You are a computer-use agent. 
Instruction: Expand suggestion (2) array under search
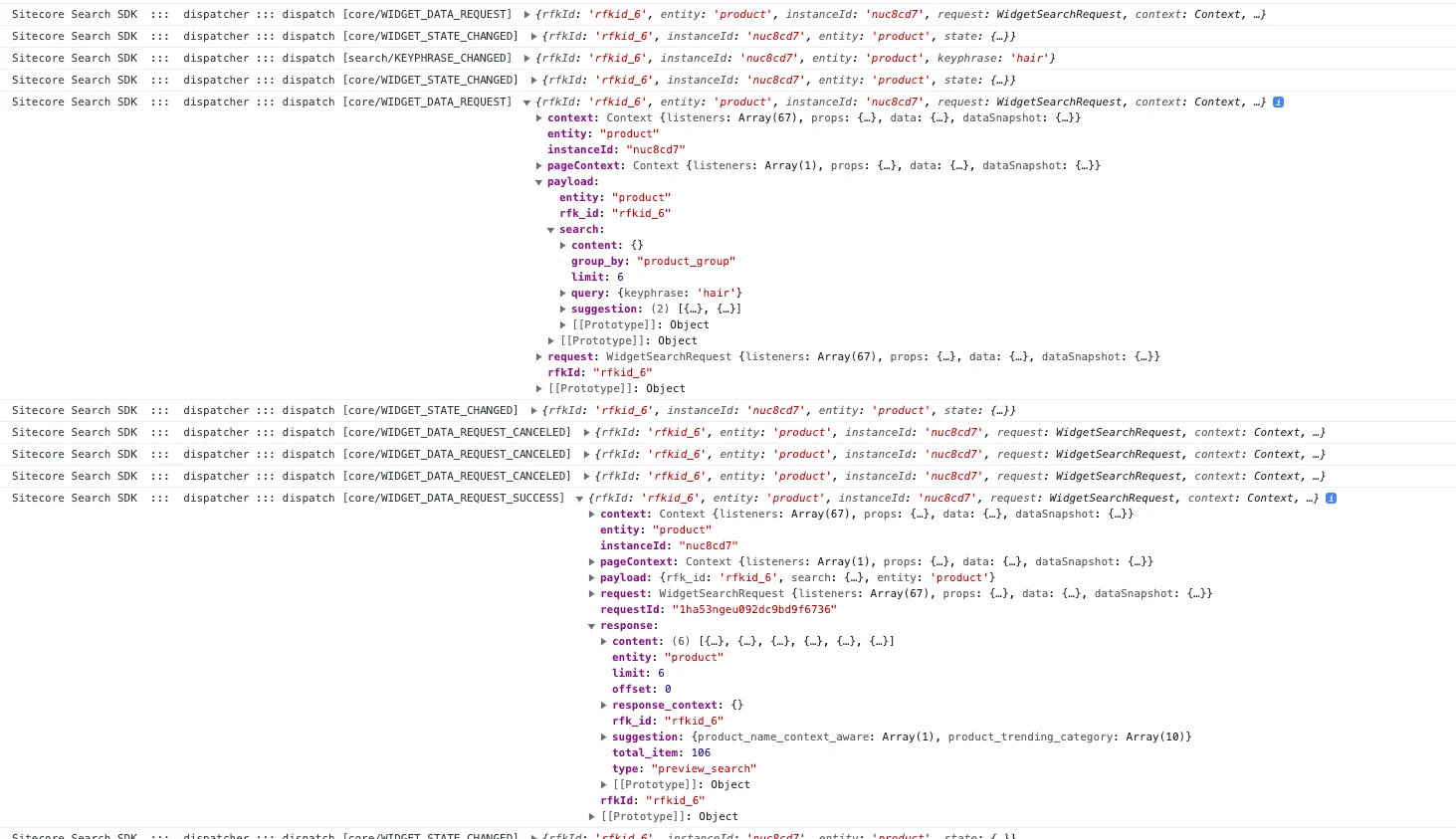(x=563, y=310)
